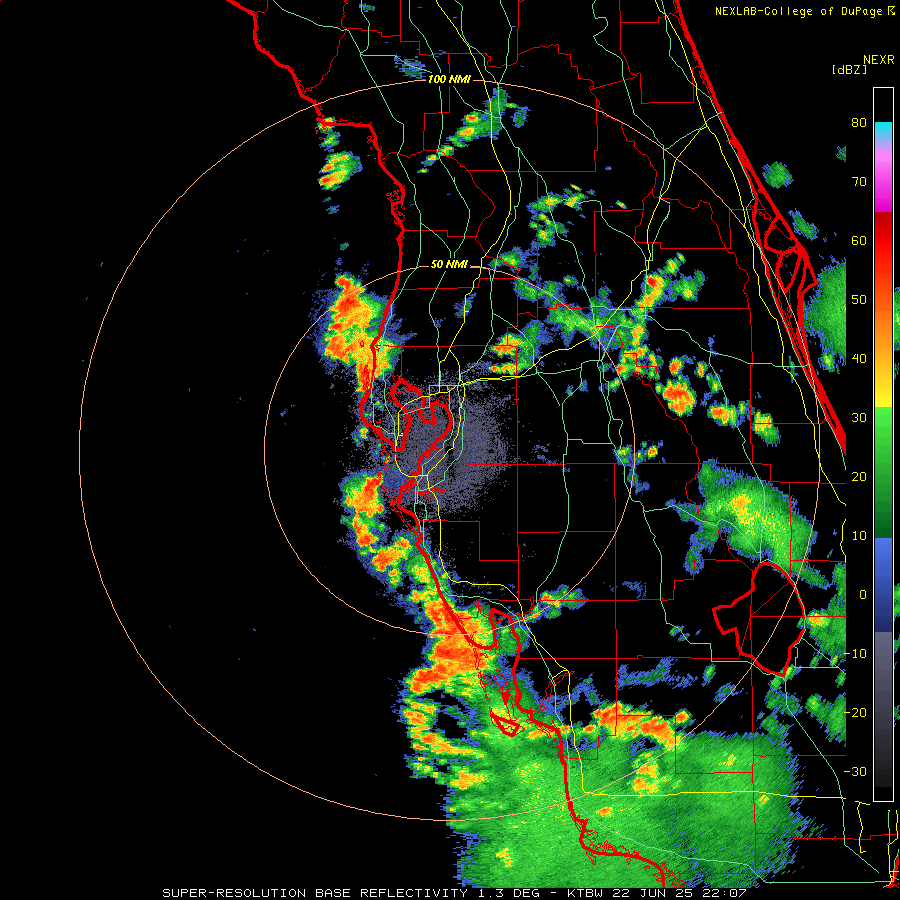900x900 pixels.
Task: Click the [dBZ] units label
Action: coord(849,69)
